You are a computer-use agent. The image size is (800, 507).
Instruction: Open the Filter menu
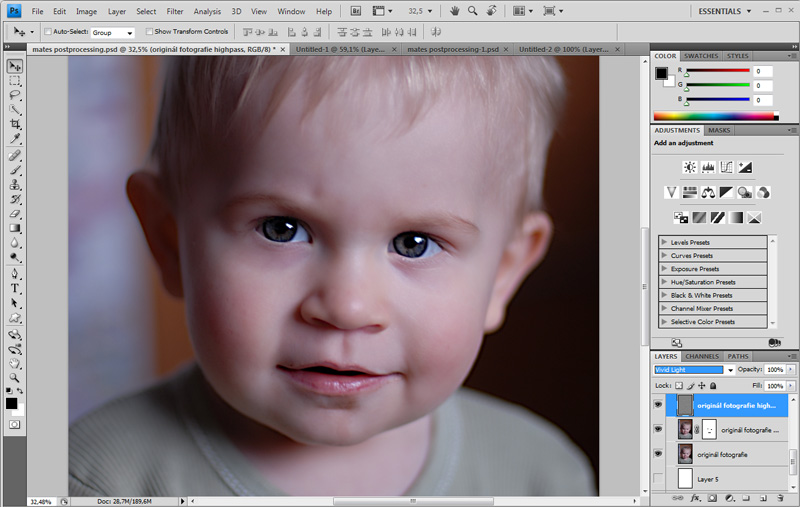175,11
